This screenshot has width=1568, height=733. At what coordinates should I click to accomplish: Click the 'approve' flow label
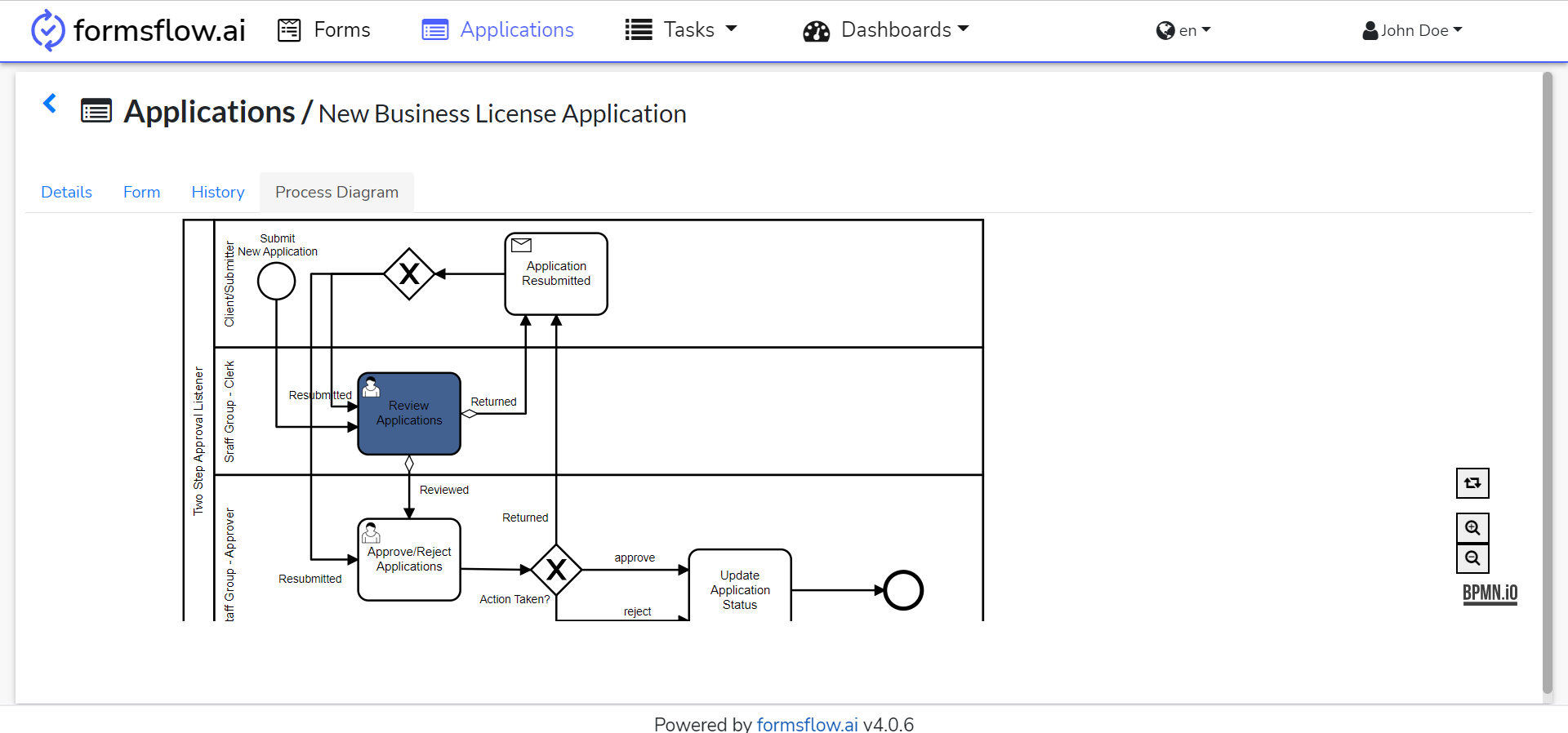635,558
